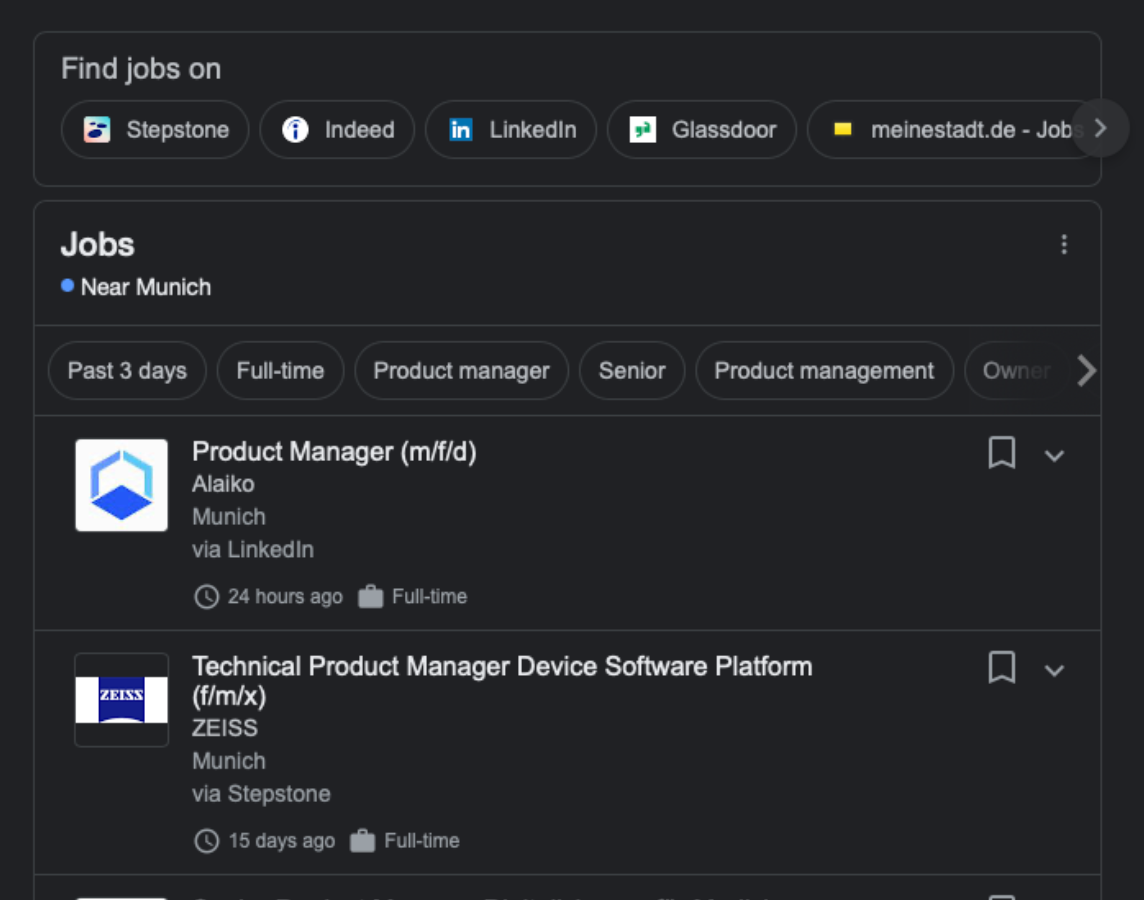Filter jobs by Full-time chip

(280, 371)
